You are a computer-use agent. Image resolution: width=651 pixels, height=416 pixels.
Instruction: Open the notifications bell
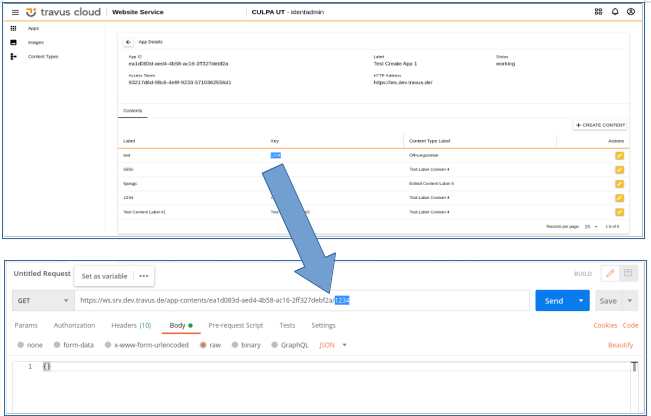614,12
